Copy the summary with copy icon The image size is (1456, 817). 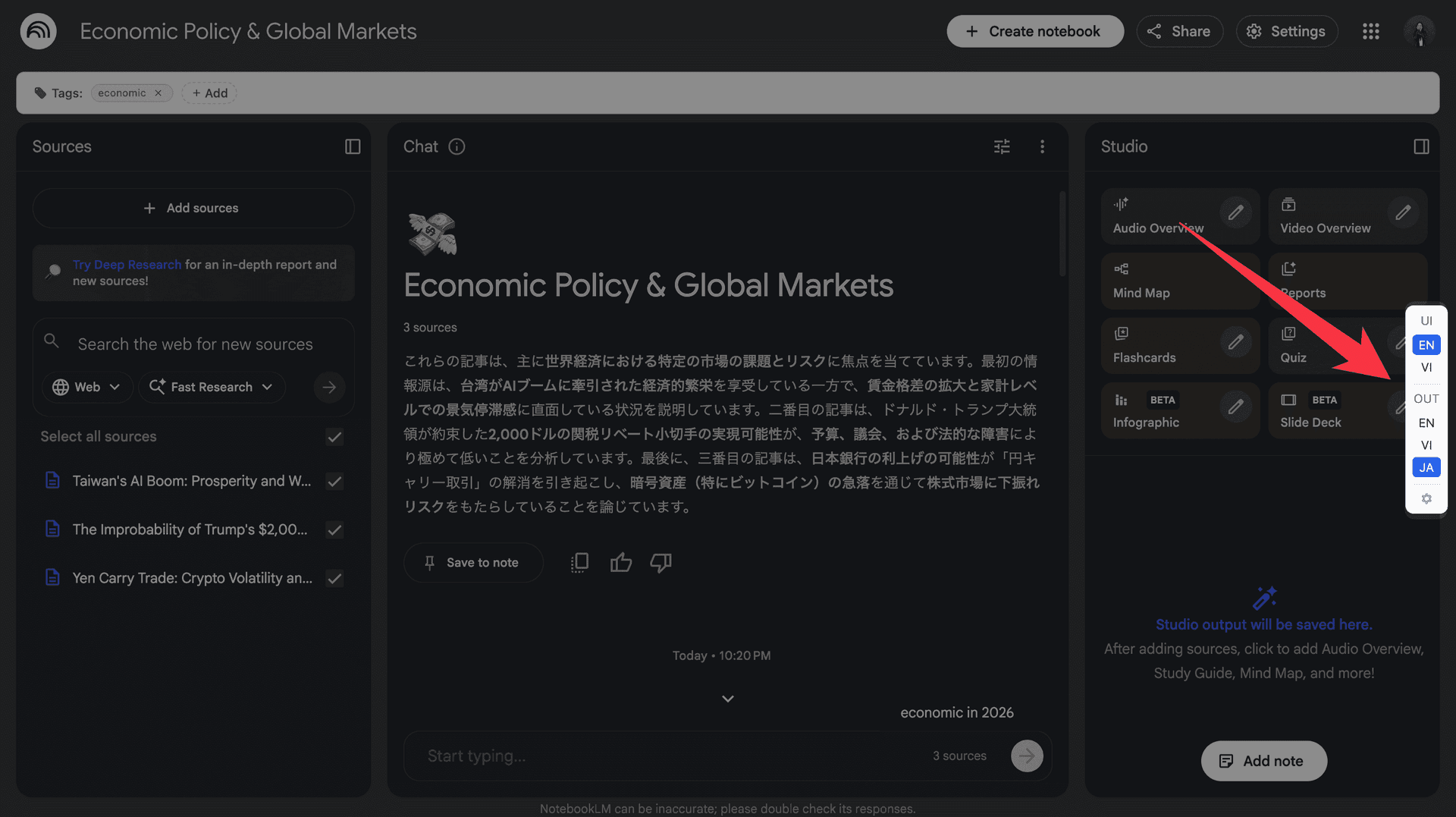pos(579,562)
